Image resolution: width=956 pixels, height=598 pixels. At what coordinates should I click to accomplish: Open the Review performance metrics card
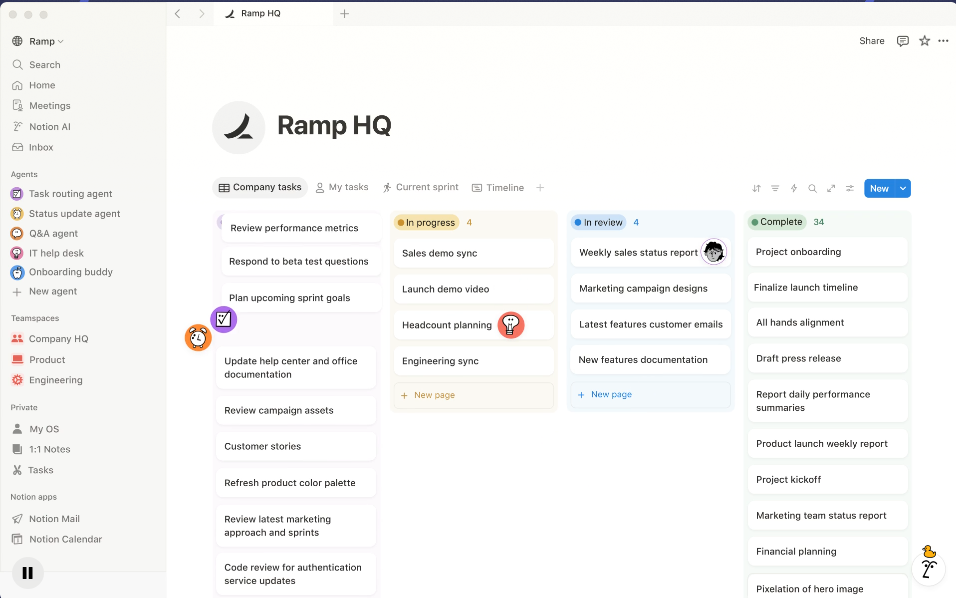point(302,228)
